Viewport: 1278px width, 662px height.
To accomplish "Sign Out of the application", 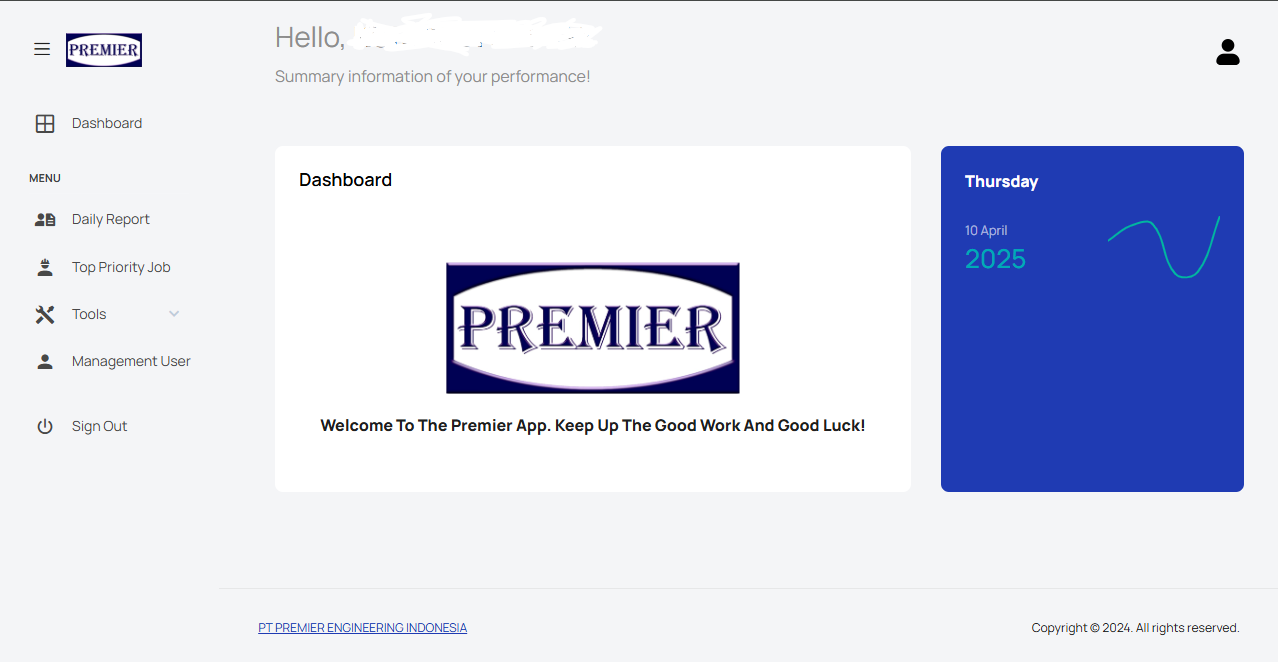I will click(x=99, y=427).
